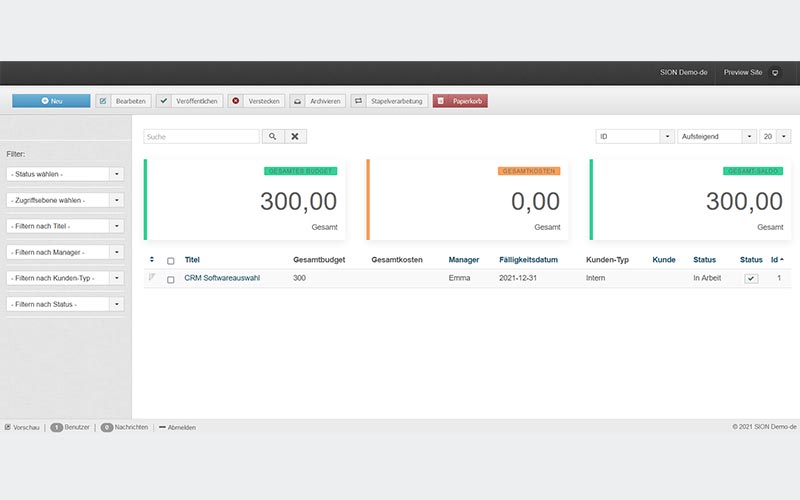Click the Nachrichten footer label
800x500 pixels.
pyautogui.click(x=131, y=427)
